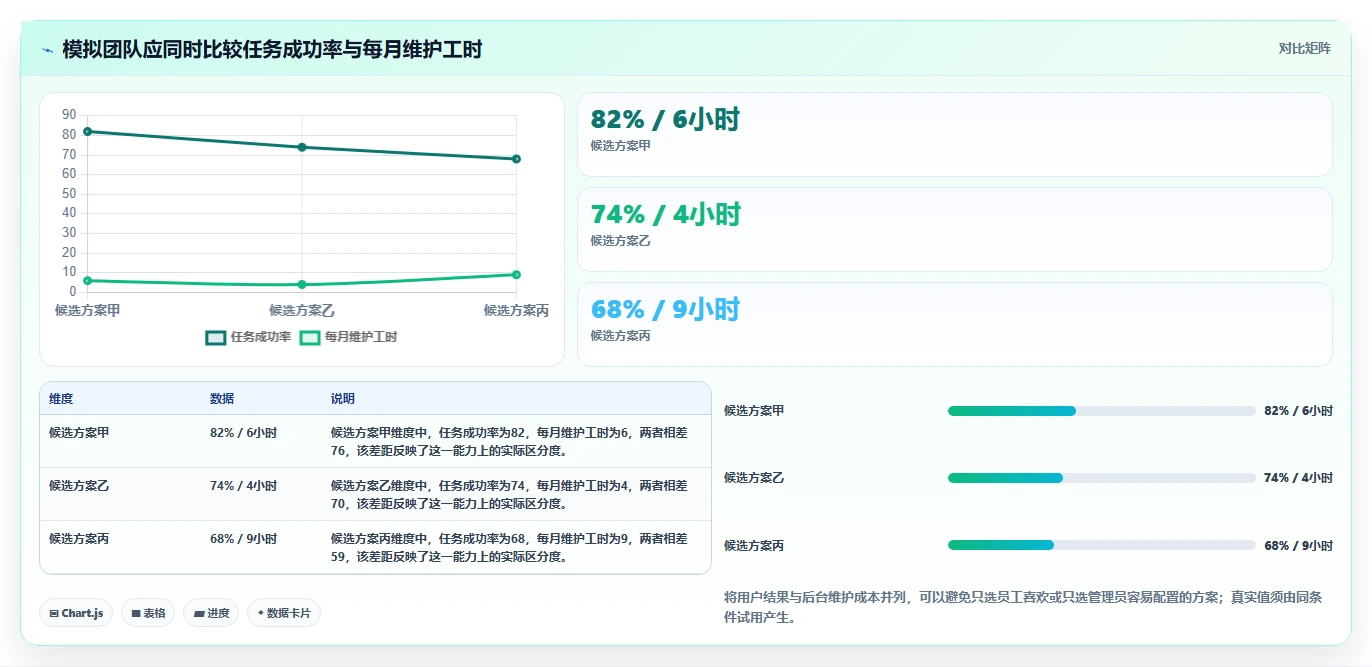This screenshot has width=1372, height=667.
Task: Open the 68% / 9小时 data card
Action: (955, 324)
